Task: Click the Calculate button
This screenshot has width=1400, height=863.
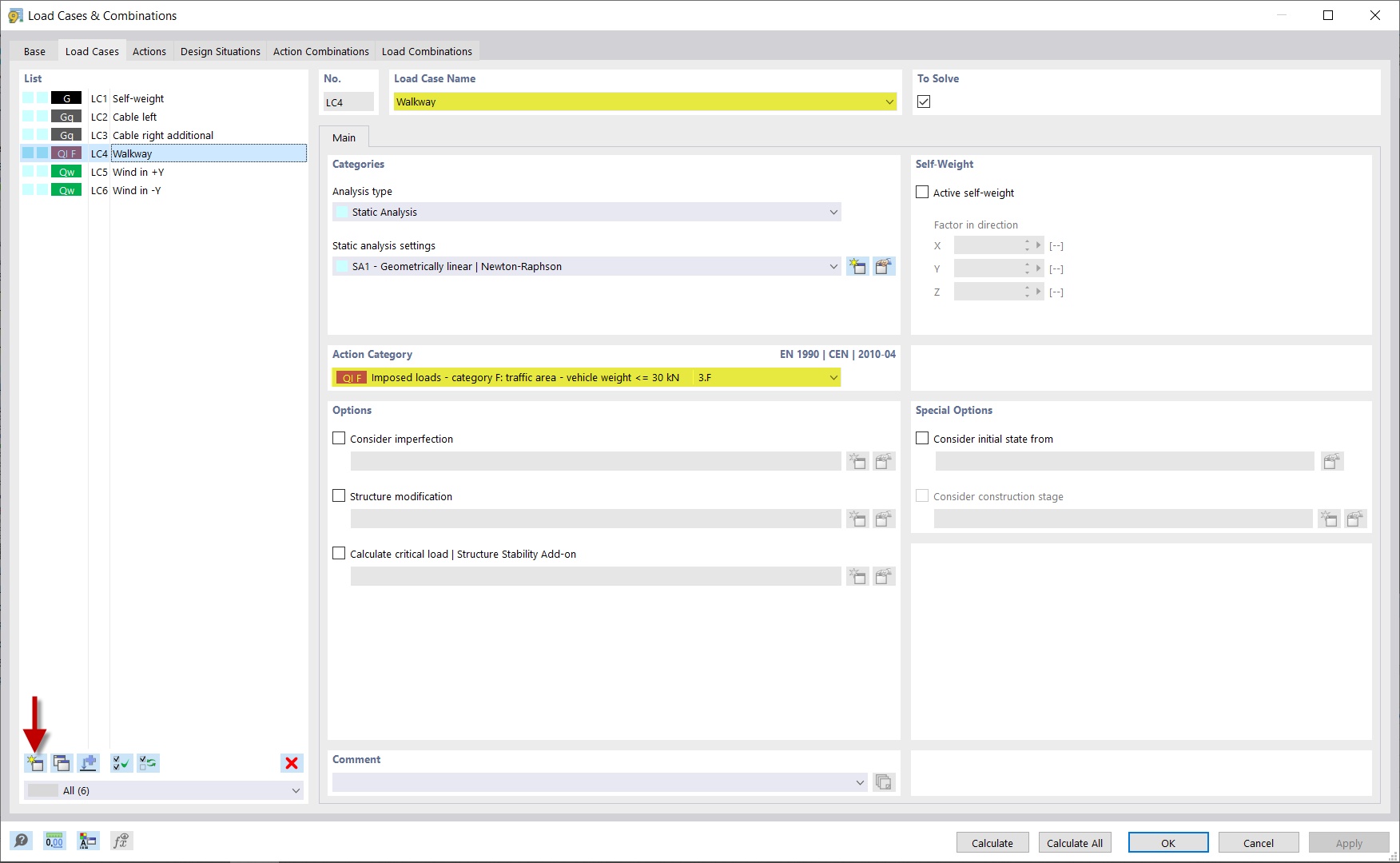Action: (992, 843)
